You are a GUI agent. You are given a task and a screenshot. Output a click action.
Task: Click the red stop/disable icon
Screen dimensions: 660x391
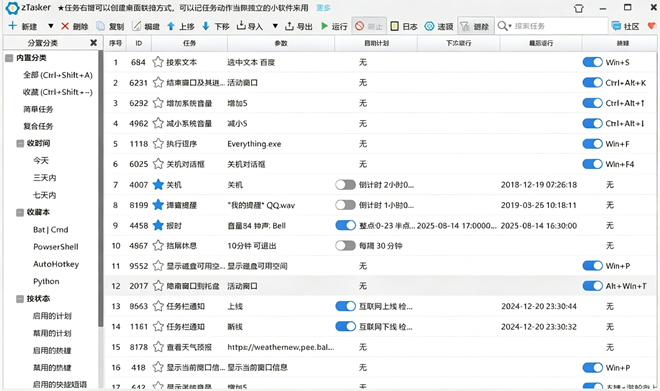point(359,26)
